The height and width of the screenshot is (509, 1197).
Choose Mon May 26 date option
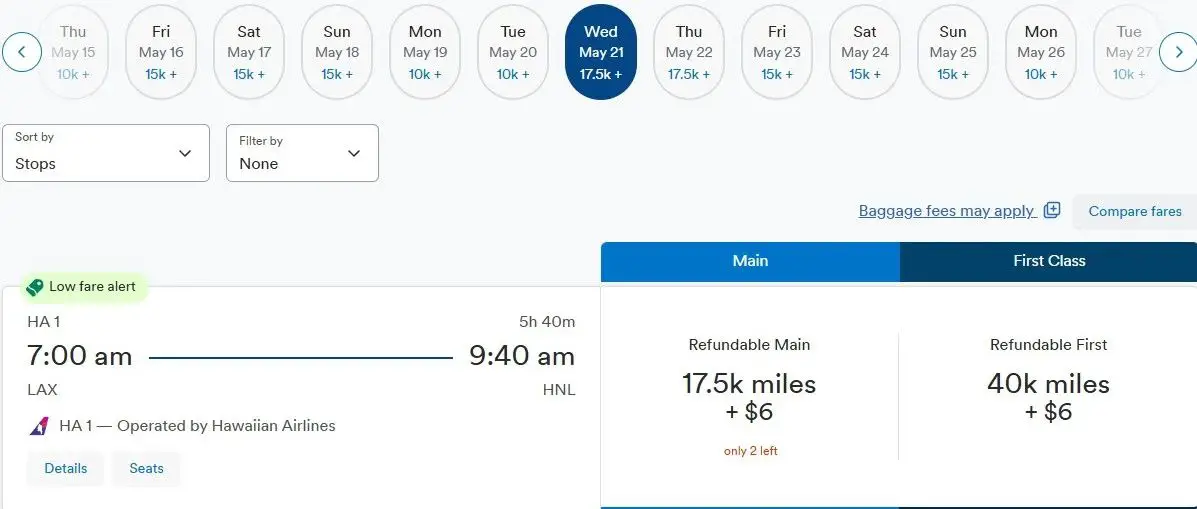[1041, 52]
